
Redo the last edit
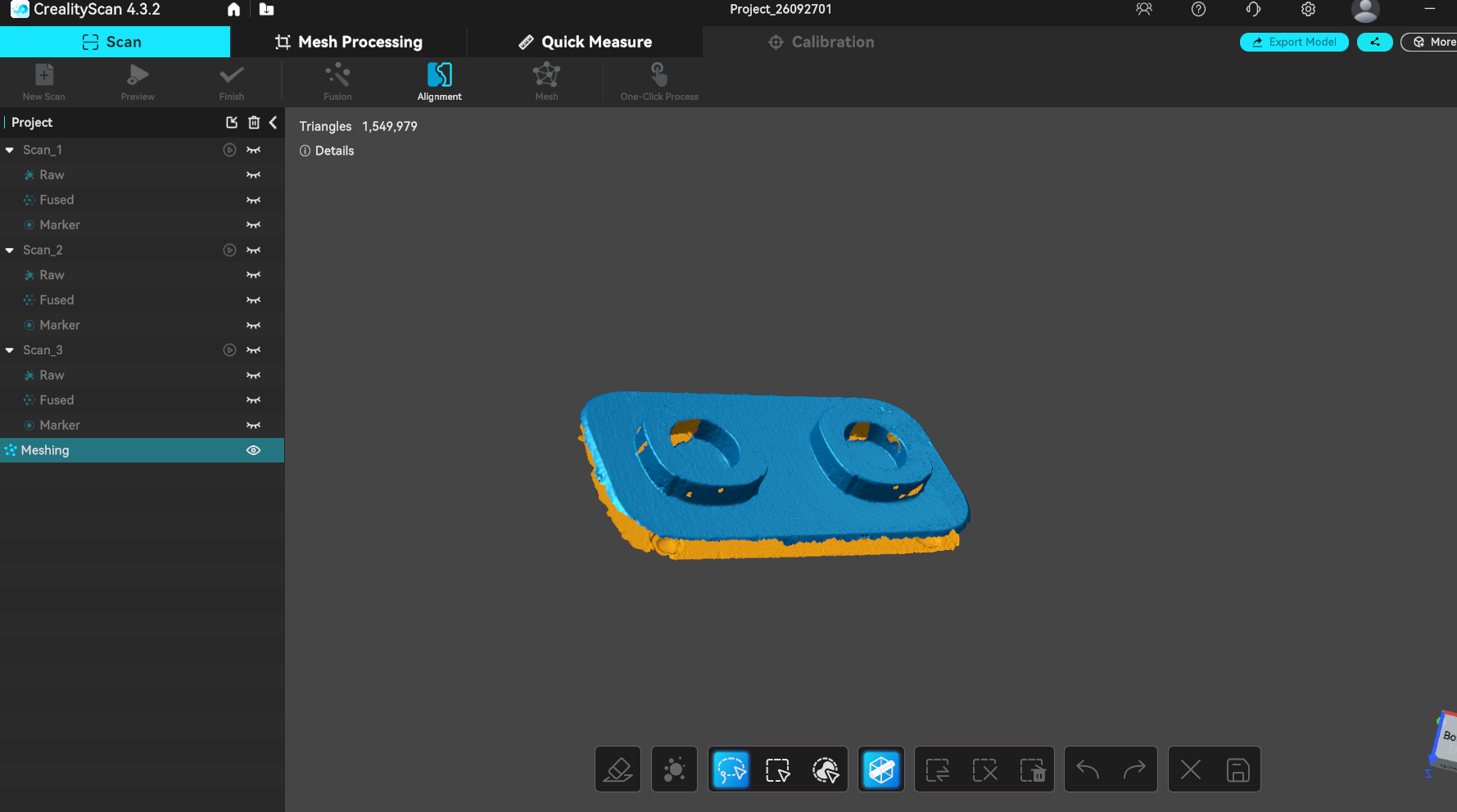(x=1134, y=769)
